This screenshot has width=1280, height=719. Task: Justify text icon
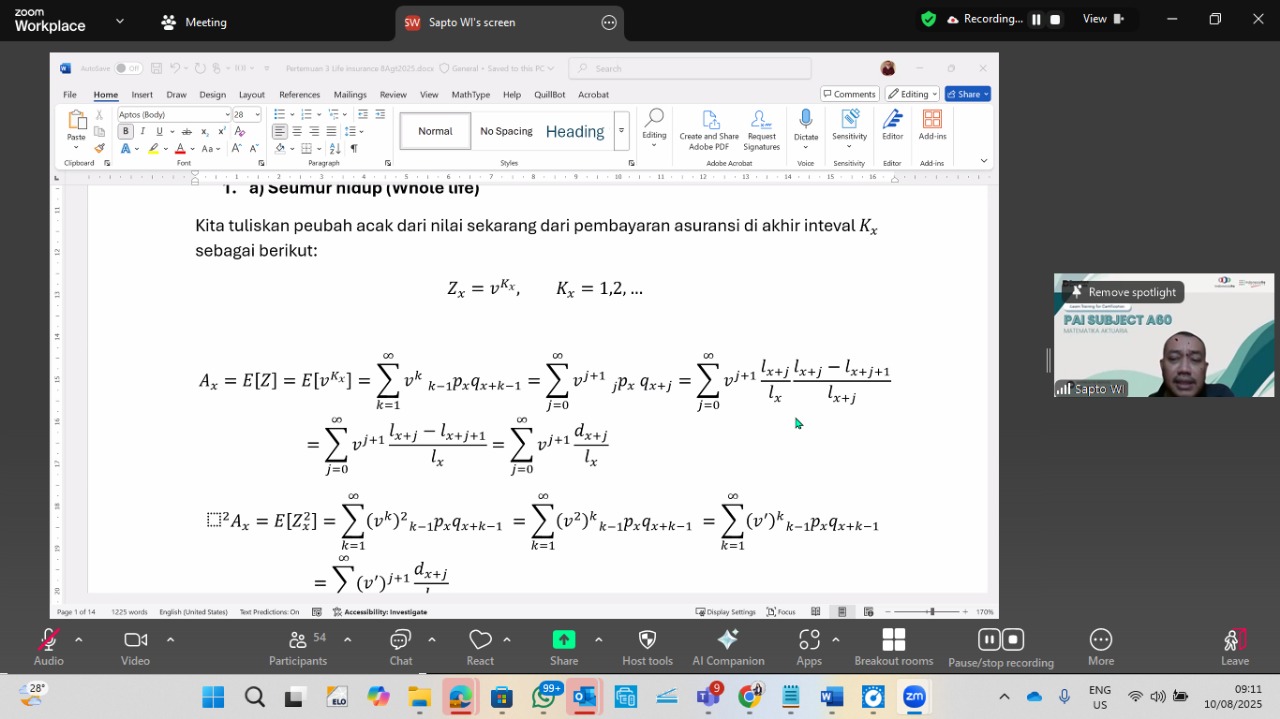click(x=331, y=132)
